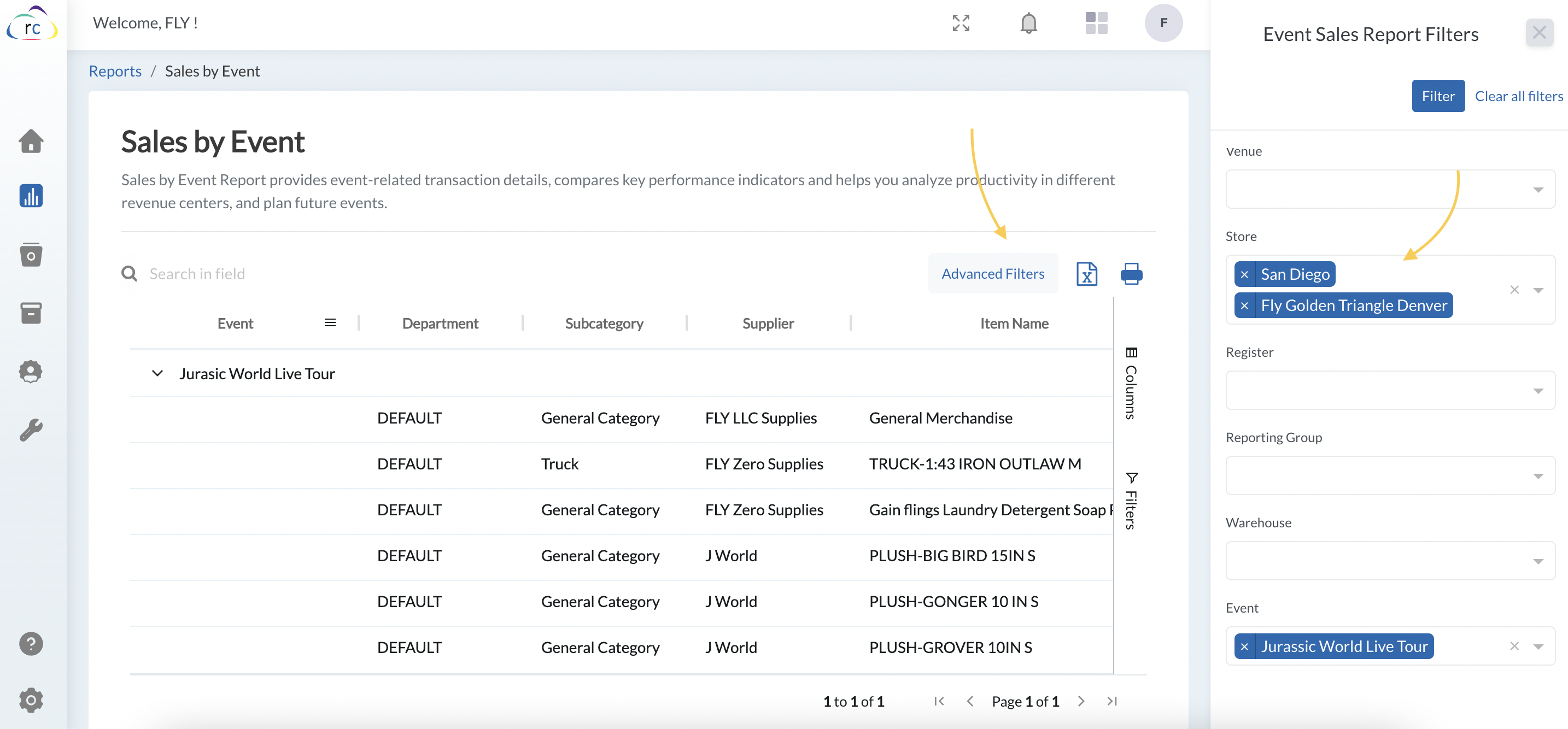Viewport: 1568px width, 729px height.
Task: Click the Truck subcategory cell
Action: (x=559, y=464)
